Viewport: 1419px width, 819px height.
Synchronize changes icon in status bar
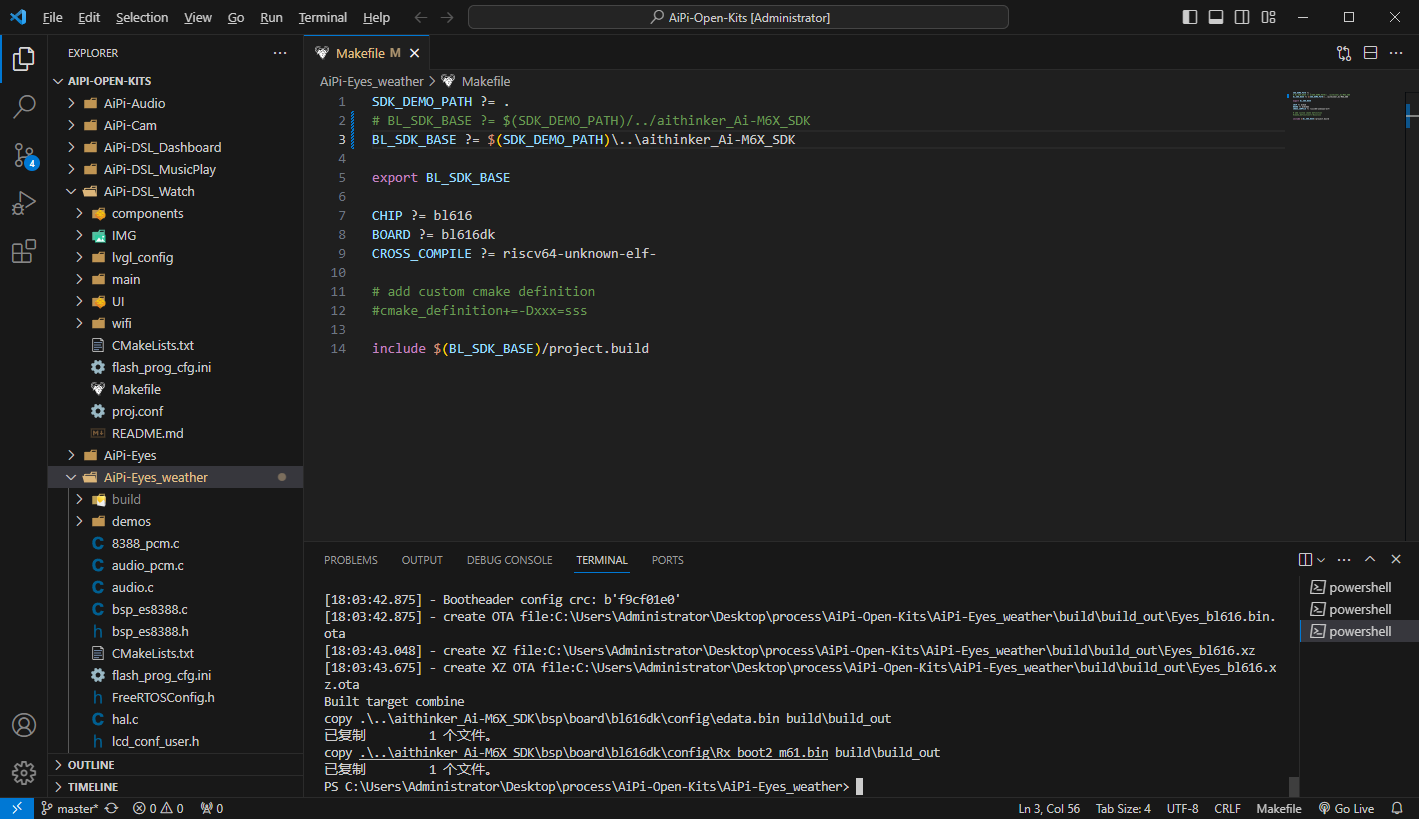111,808
